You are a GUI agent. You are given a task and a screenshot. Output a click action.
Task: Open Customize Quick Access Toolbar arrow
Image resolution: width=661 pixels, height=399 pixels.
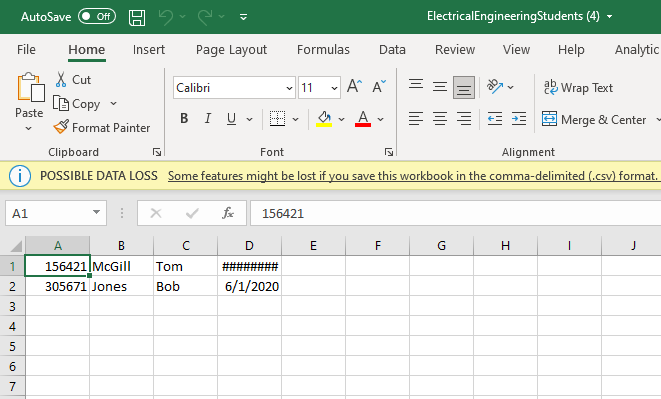[243, 17]
